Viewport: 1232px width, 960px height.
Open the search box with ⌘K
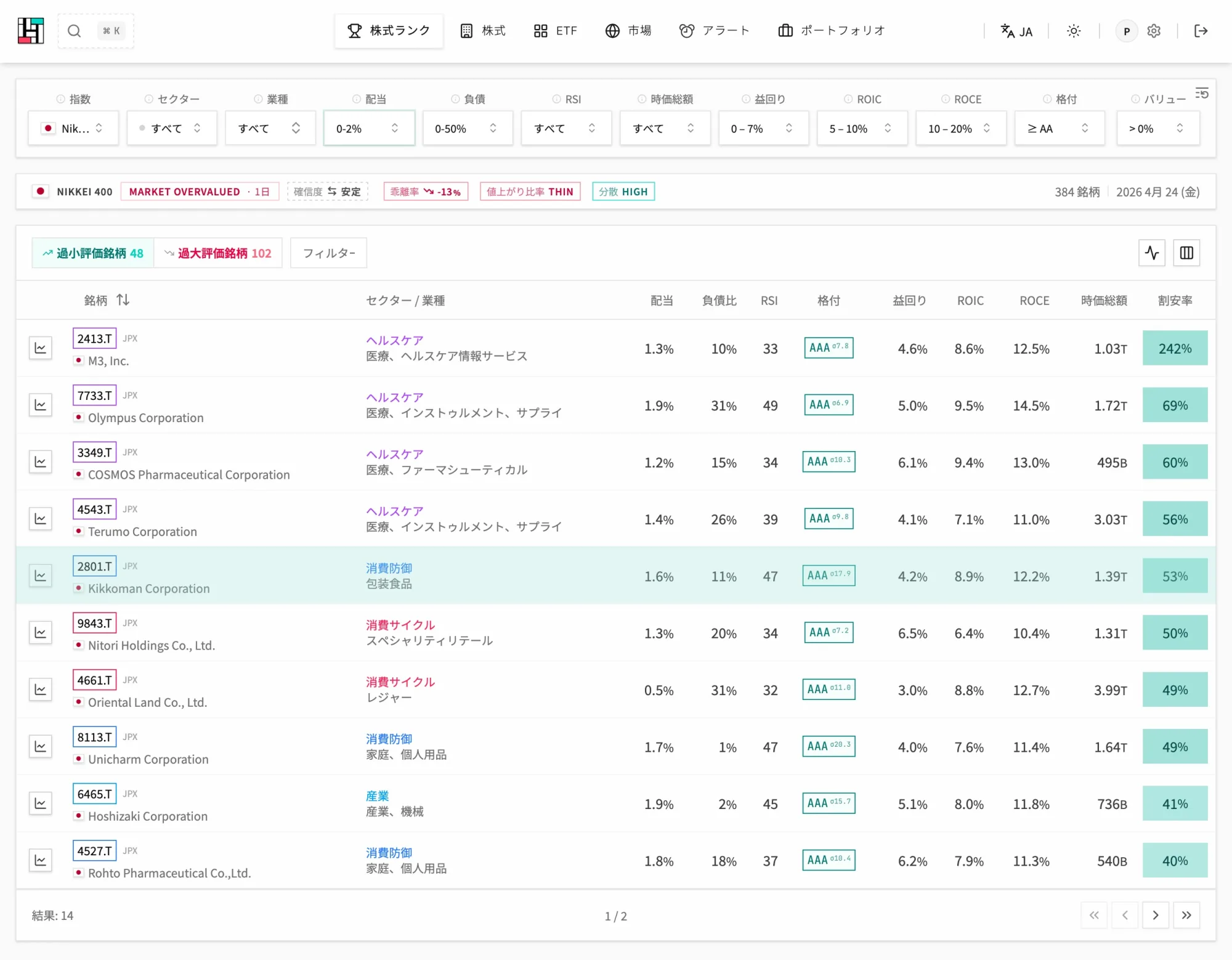point(95,31)
